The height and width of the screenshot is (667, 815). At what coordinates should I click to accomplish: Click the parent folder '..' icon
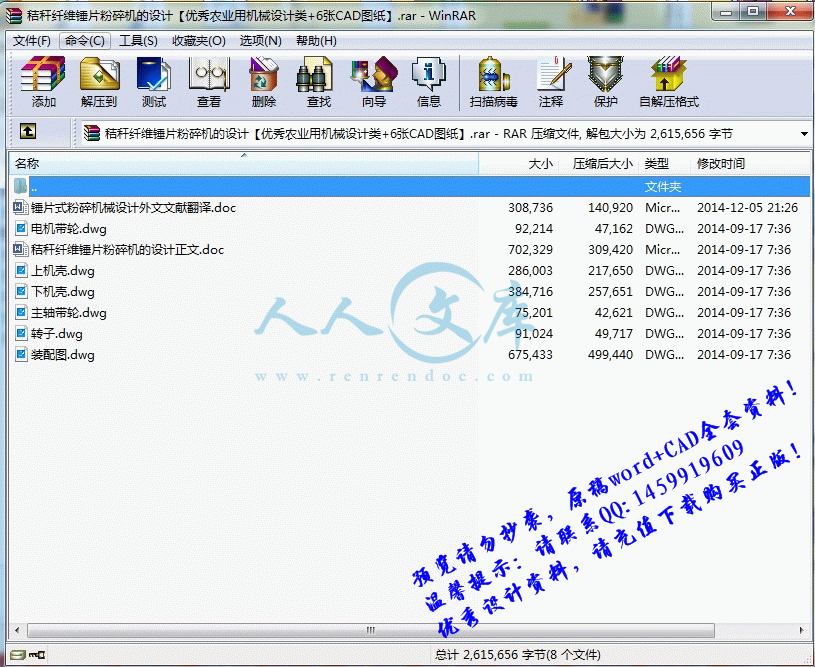coord(20,186)
